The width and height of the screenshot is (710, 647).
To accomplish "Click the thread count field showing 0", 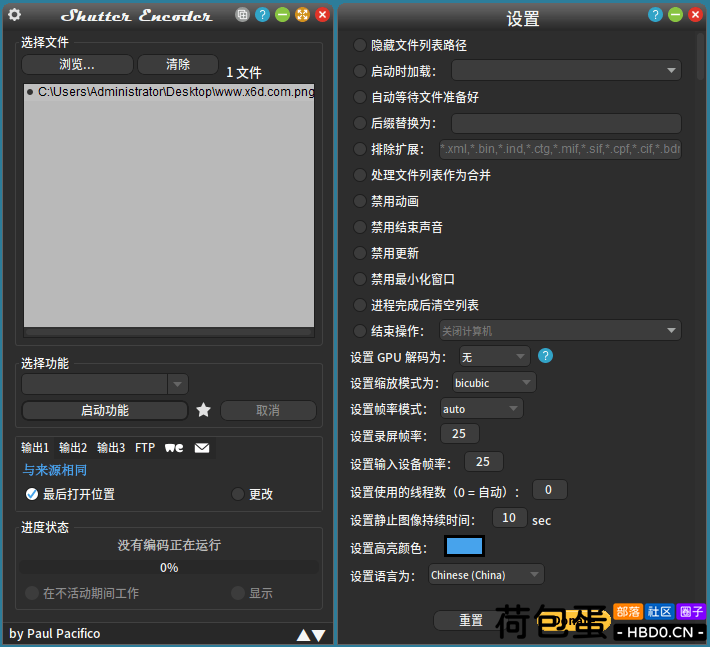I will [549, 489].
